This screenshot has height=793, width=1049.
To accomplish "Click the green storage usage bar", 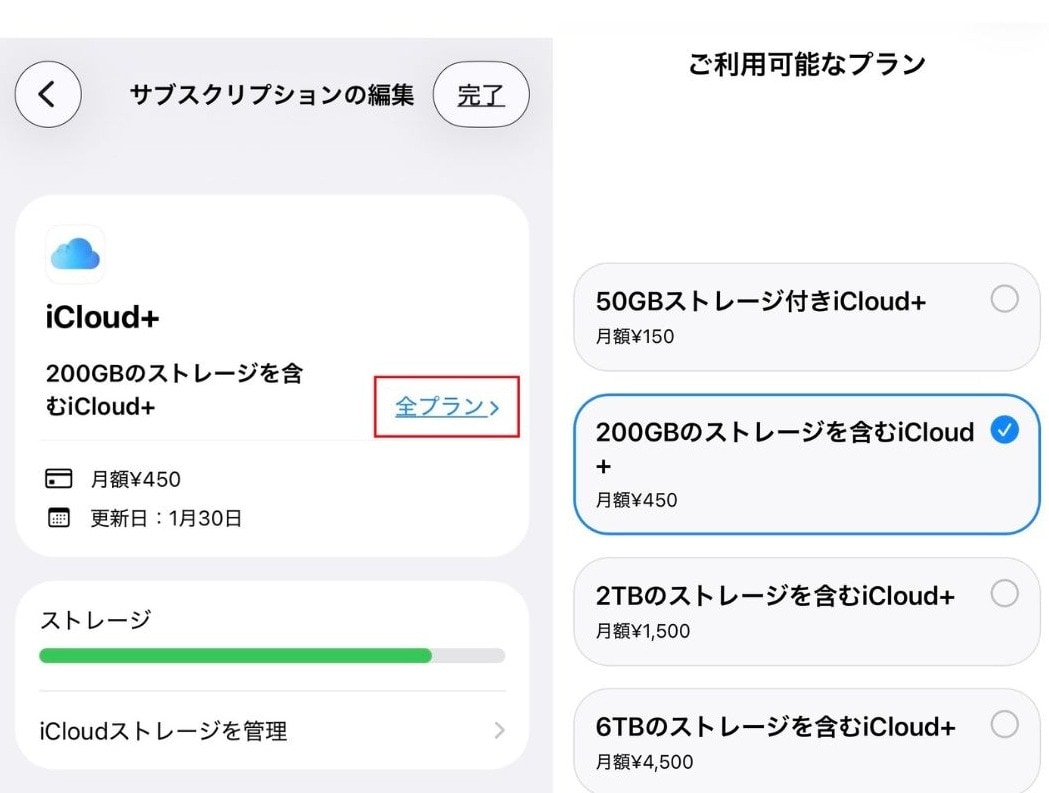I will point(234,655).
